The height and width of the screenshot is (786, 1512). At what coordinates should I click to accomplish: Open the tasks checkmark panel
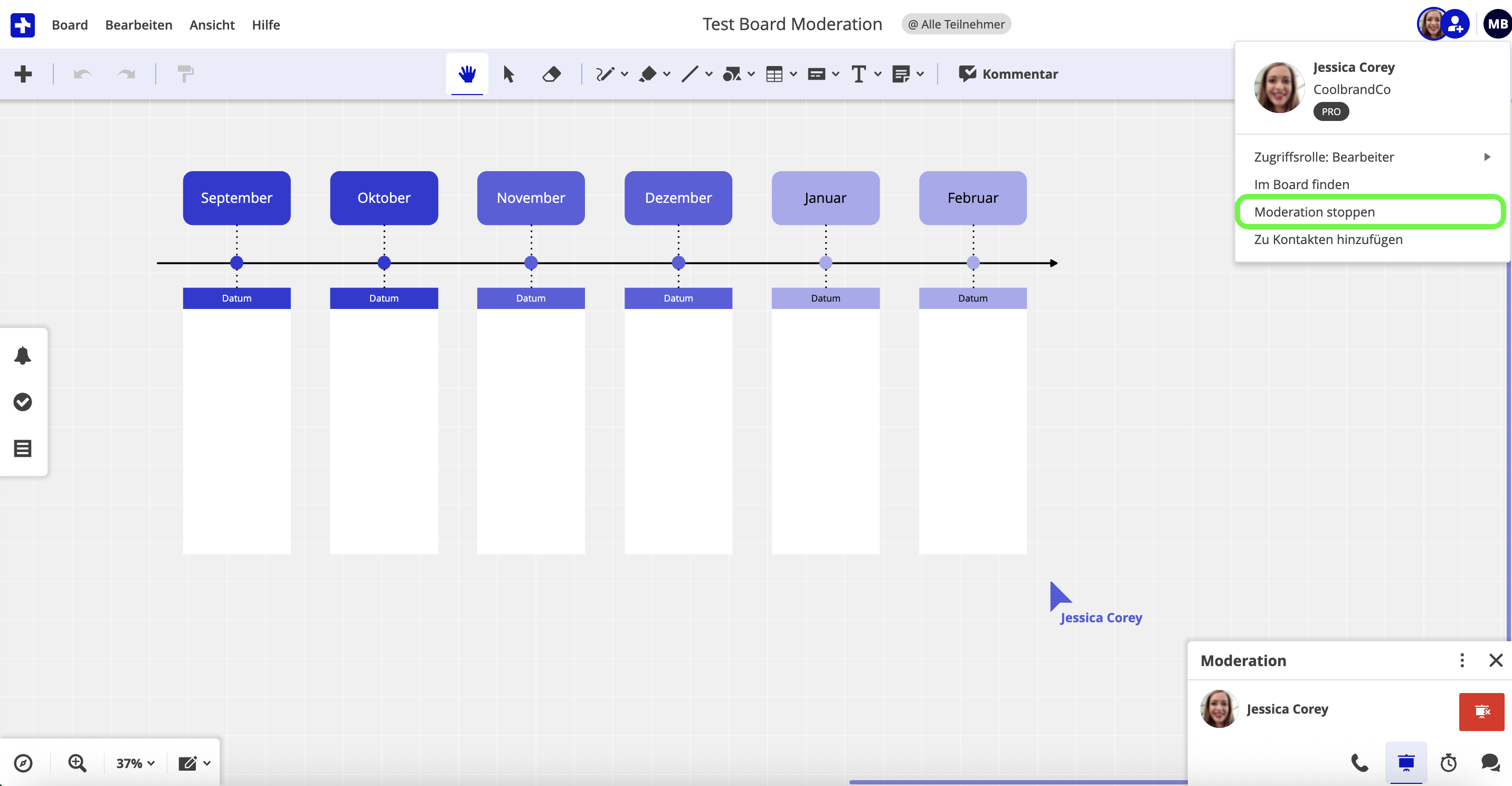click(x=23, y=402)
